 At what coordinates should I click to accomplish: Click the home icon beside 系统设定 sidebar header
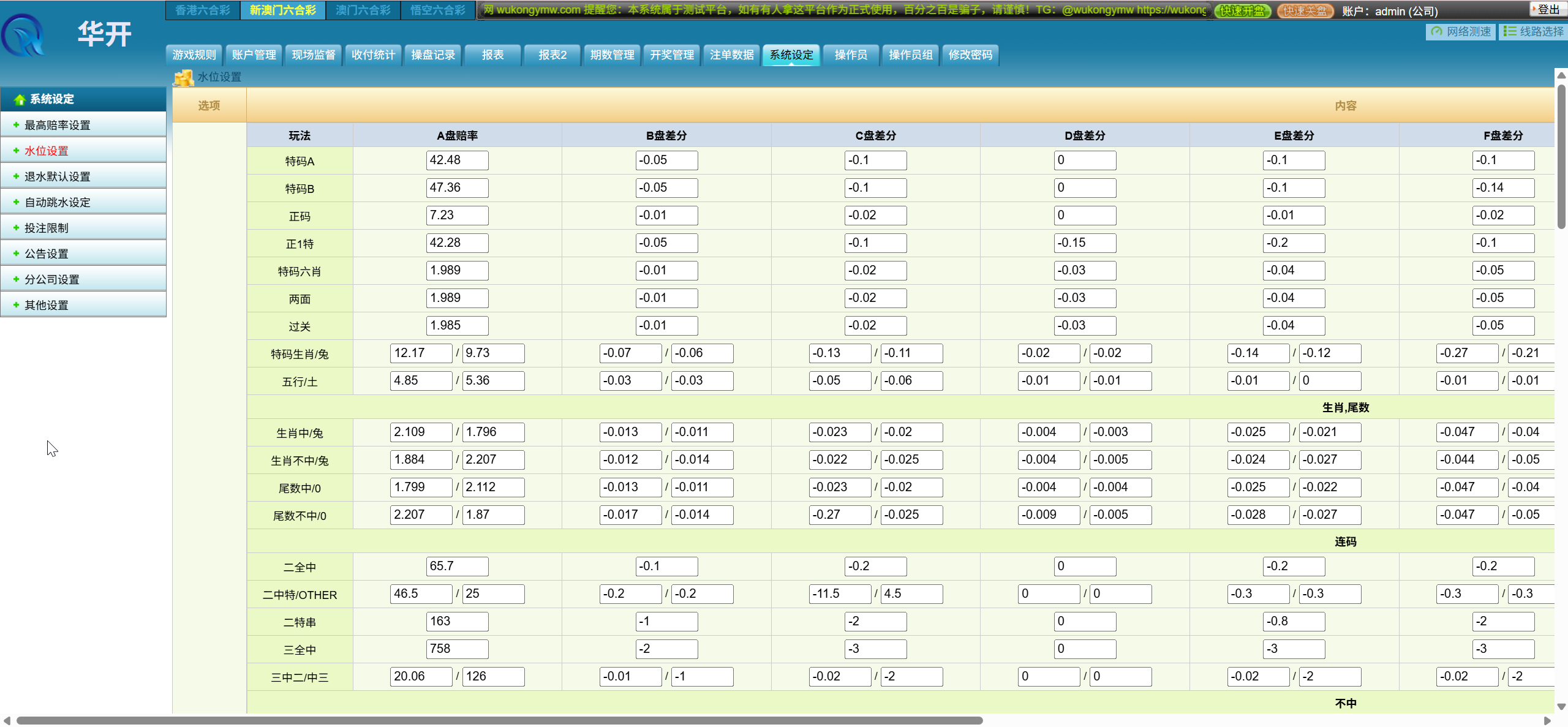[x=19, y=99]
